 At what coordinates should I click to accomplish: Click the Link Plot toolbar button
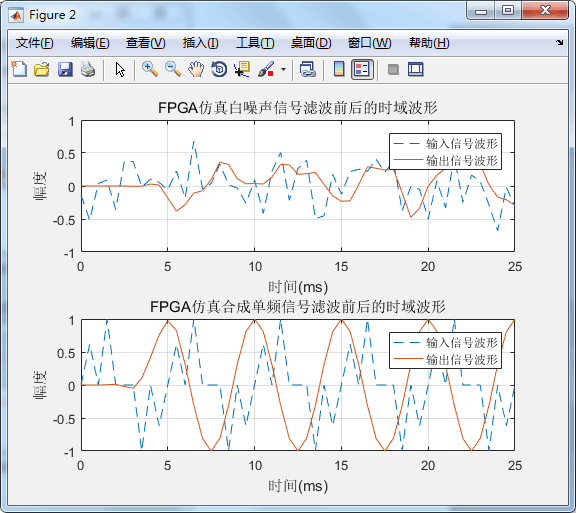click(307, 69)
